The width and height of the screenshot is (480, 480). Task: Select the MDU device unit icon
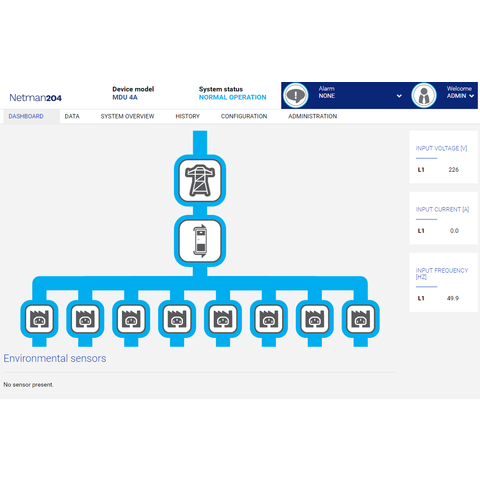[200, 241]
